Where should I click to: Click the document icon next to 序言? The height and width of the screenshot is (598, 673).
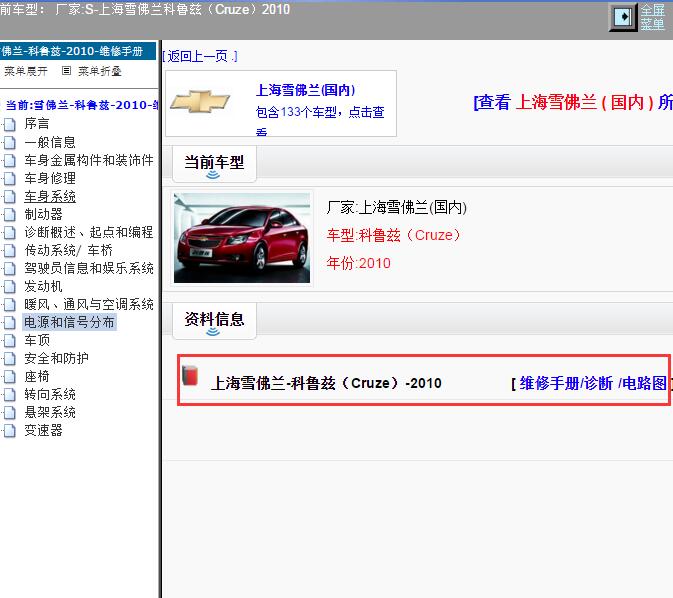click(10, 124)
